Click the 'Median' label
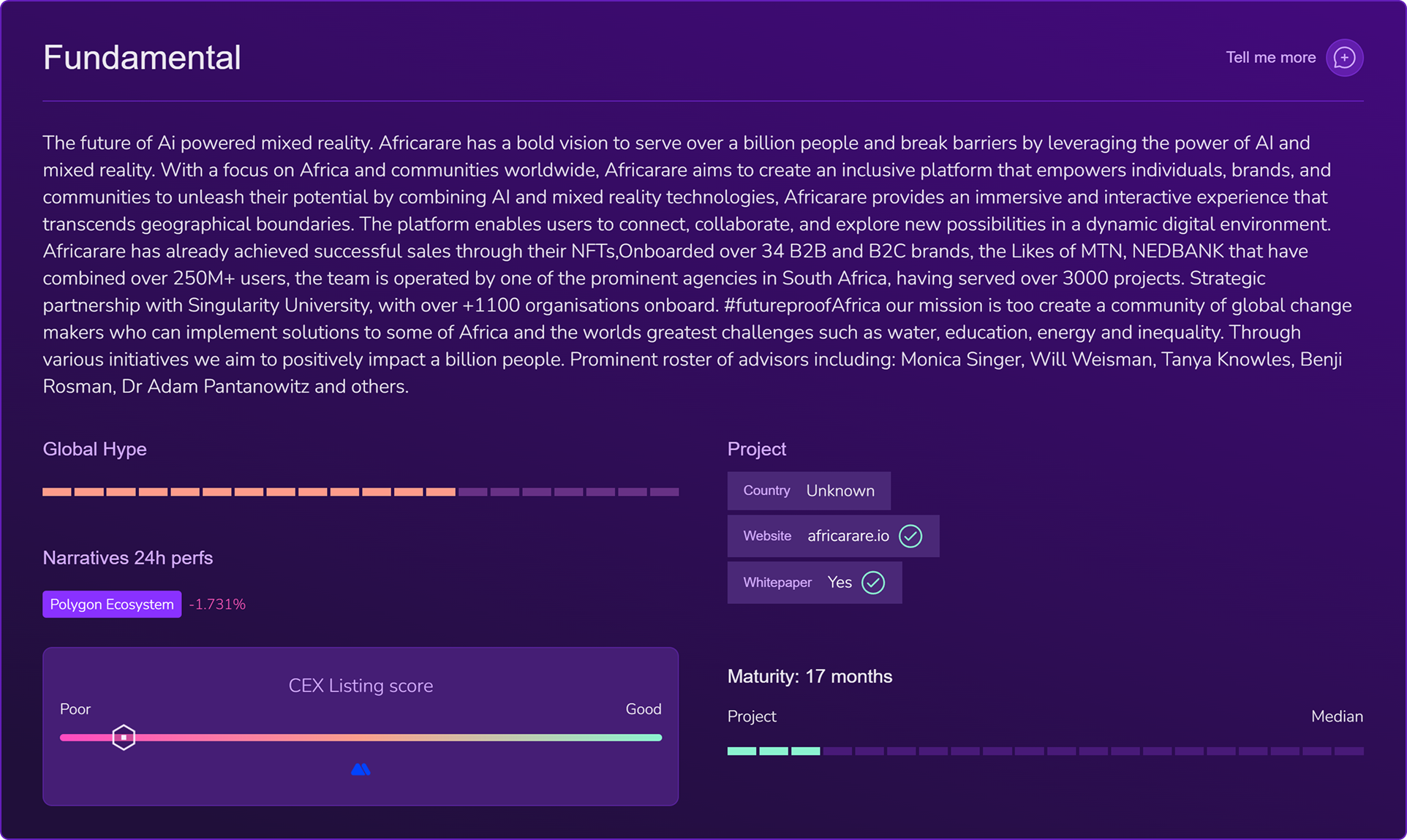 coord(1337,716)
